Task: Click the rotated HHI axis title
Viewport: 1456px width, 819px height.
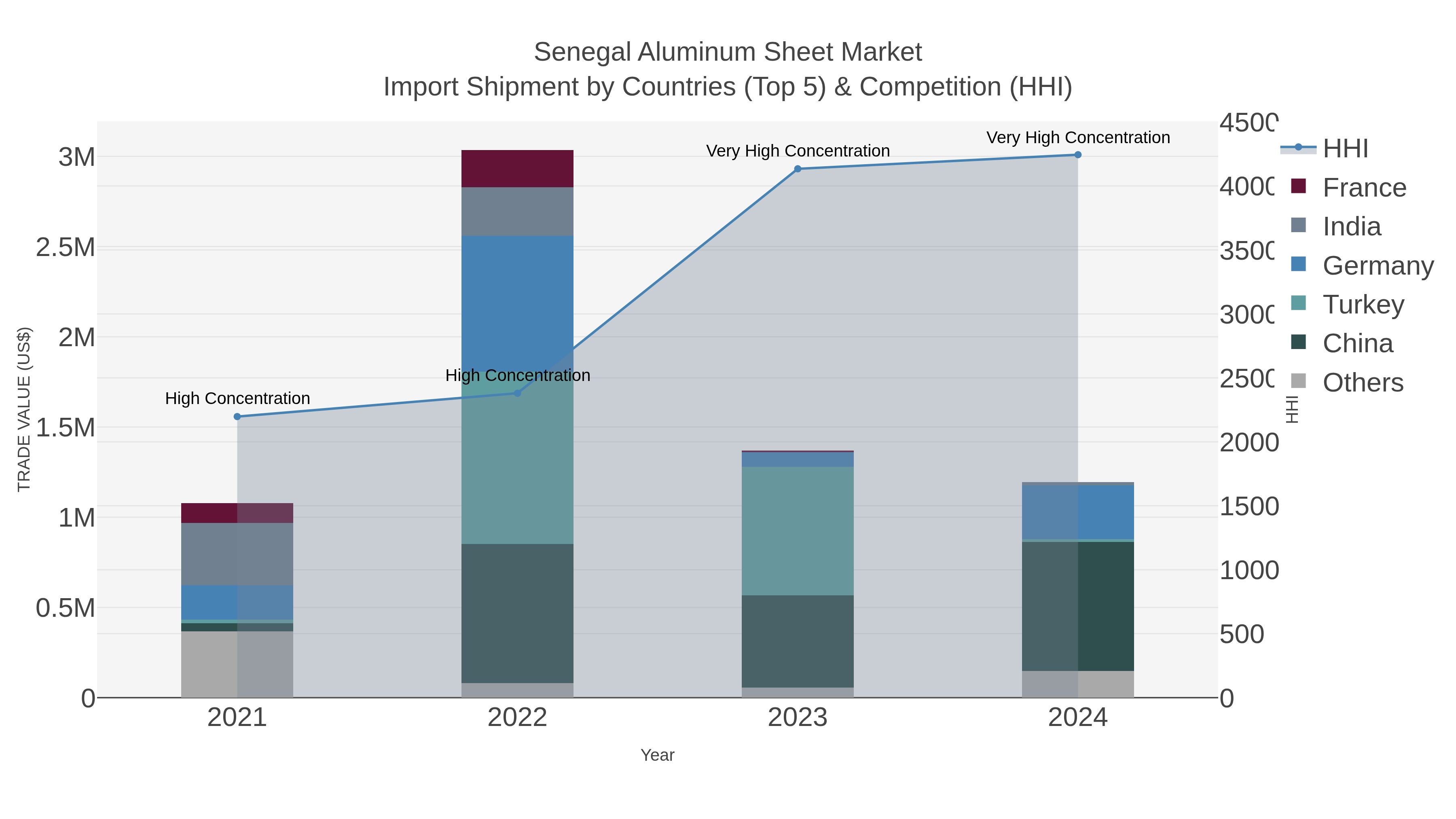Action: coord(1292,409)
